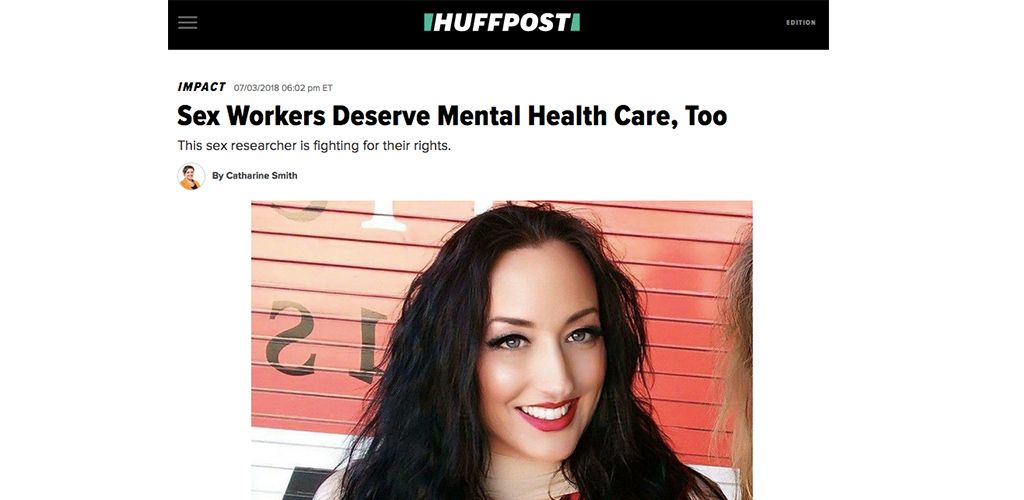
Task: Click "Sex Workers" in the headline
Action: tap(251, 116)
